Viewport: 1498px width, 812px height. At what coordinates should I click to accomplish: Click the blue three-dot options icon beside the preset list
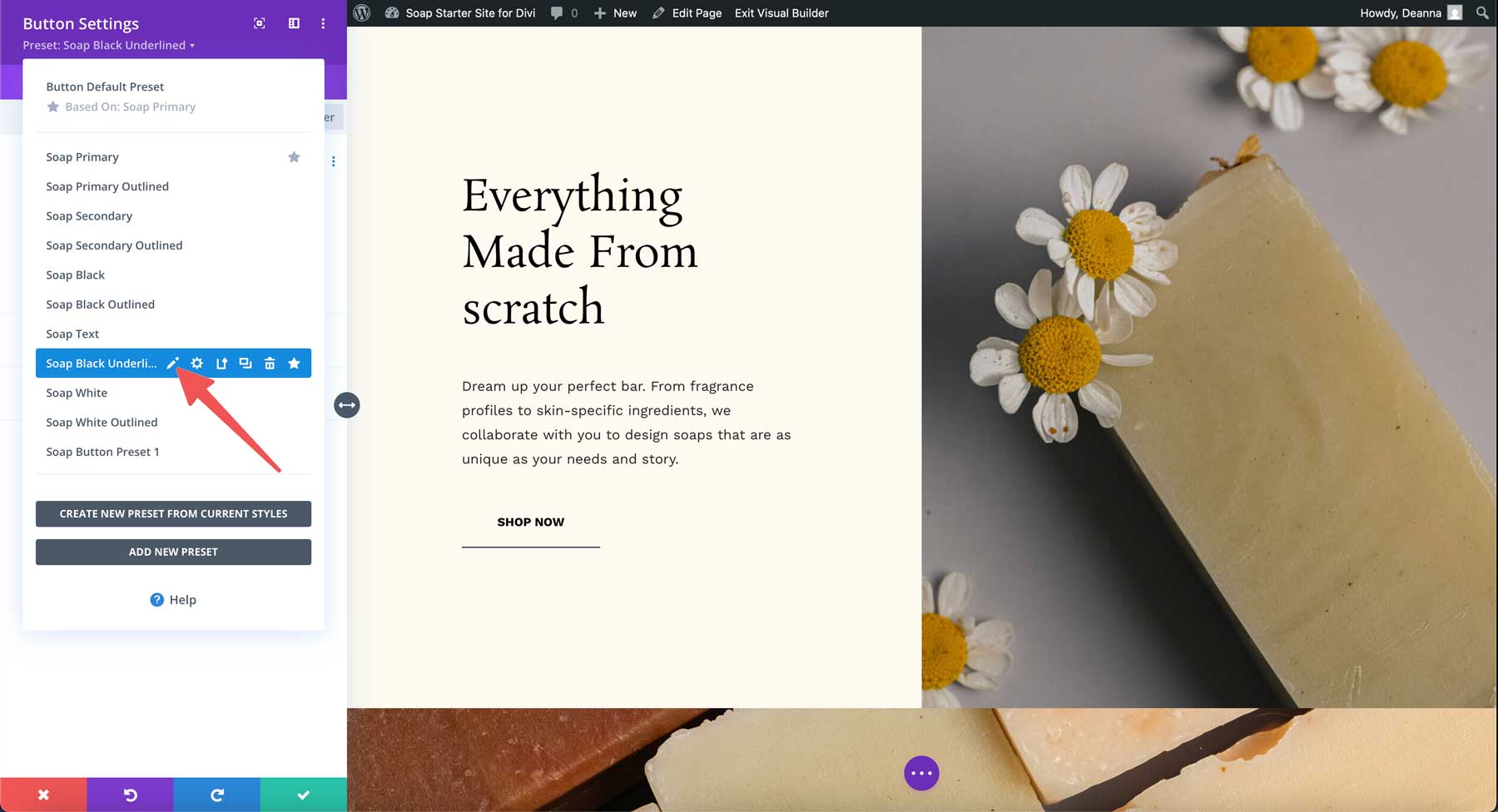(x=333, y=161)
